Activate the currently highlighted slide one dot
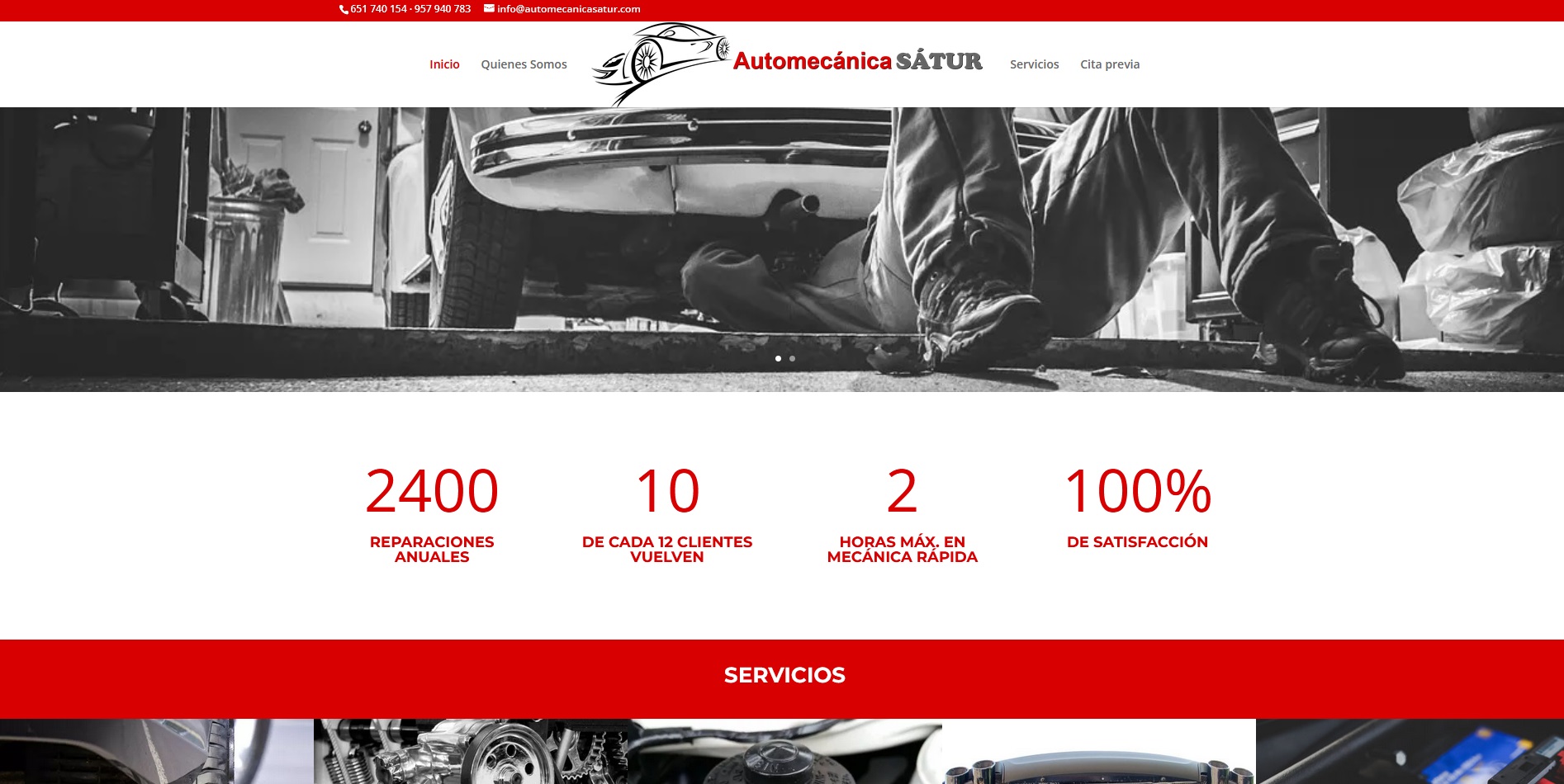Viewport: 1564px width, 784px height. pos(777,358)
